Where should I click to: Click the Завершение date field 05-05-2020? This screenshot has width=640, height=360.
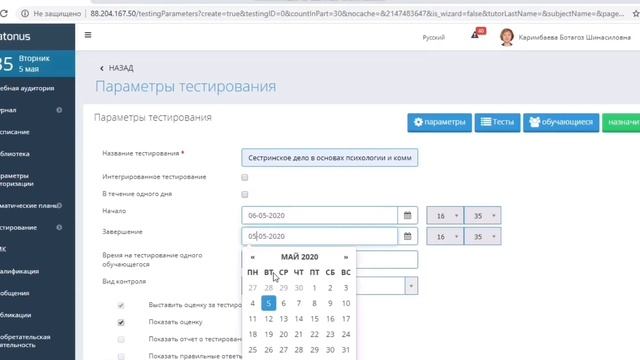319,236
